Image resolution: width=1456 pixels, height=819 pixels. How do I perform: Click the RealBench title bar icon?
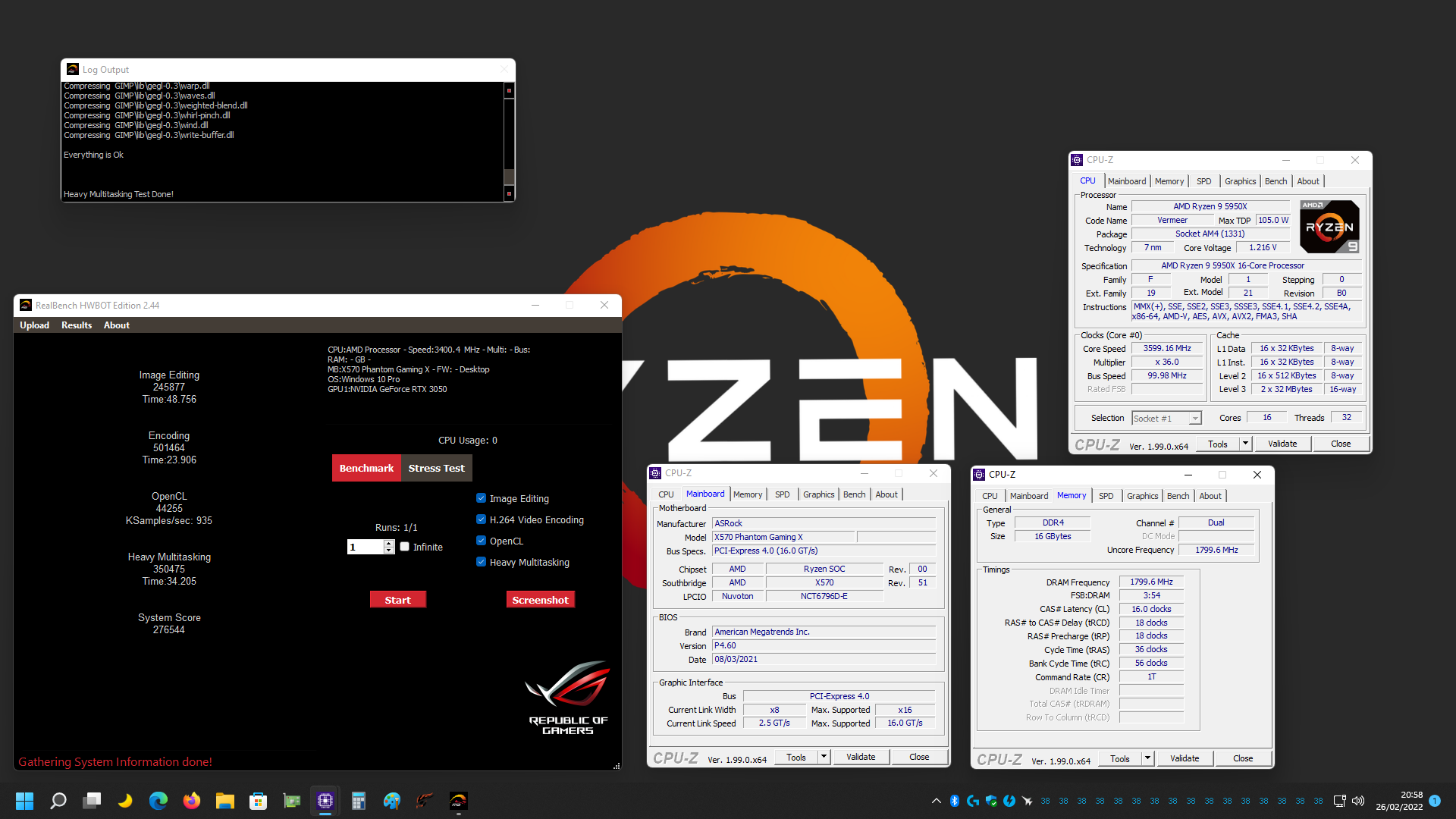pyautogui.click(x=26, y=305)
